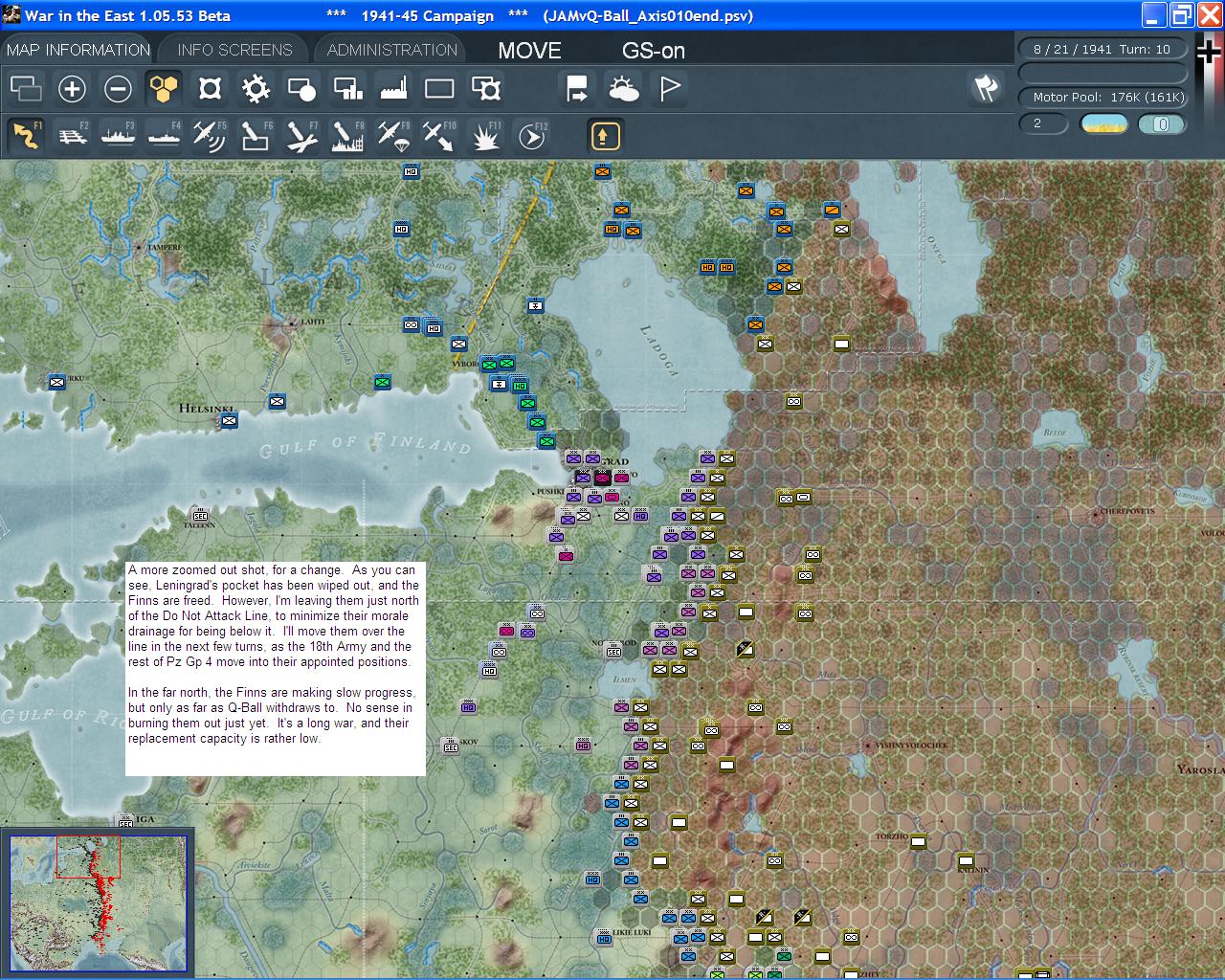This screenshot has height=980, width=1225.
Task: Select Air Recon mode (F5) icon
Action: point(210,136)
